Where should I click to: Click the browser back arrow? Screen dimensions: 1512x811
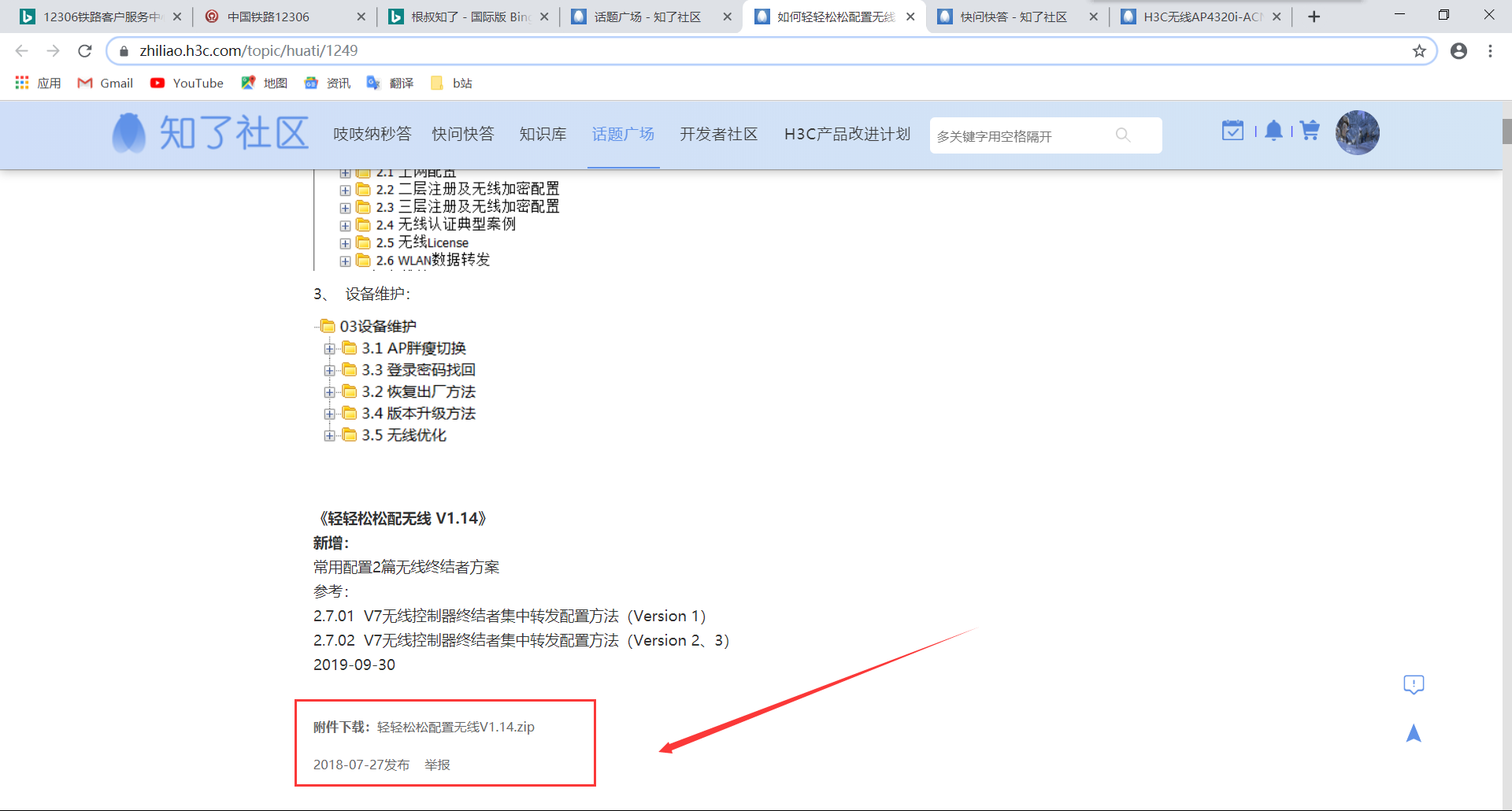click(22, 51)
